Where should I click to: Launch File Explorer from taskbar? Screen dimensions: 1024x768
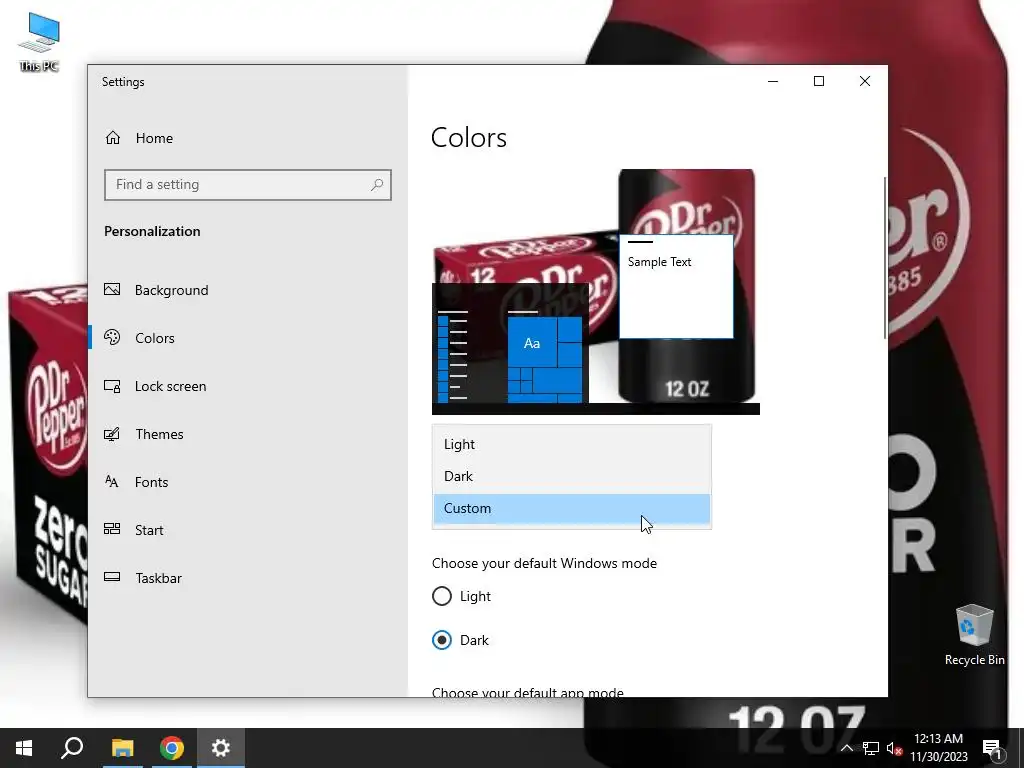(x=122, y=748)
